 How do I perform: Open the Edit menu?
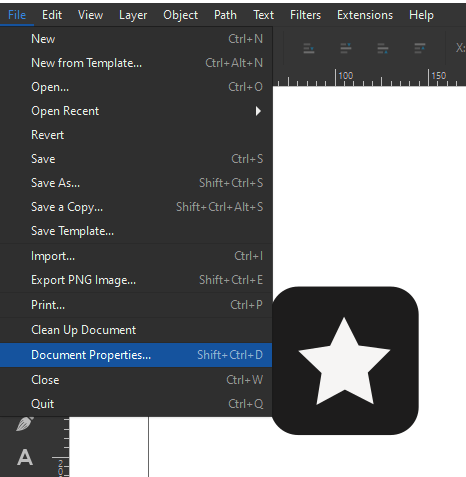coord(52,15)
